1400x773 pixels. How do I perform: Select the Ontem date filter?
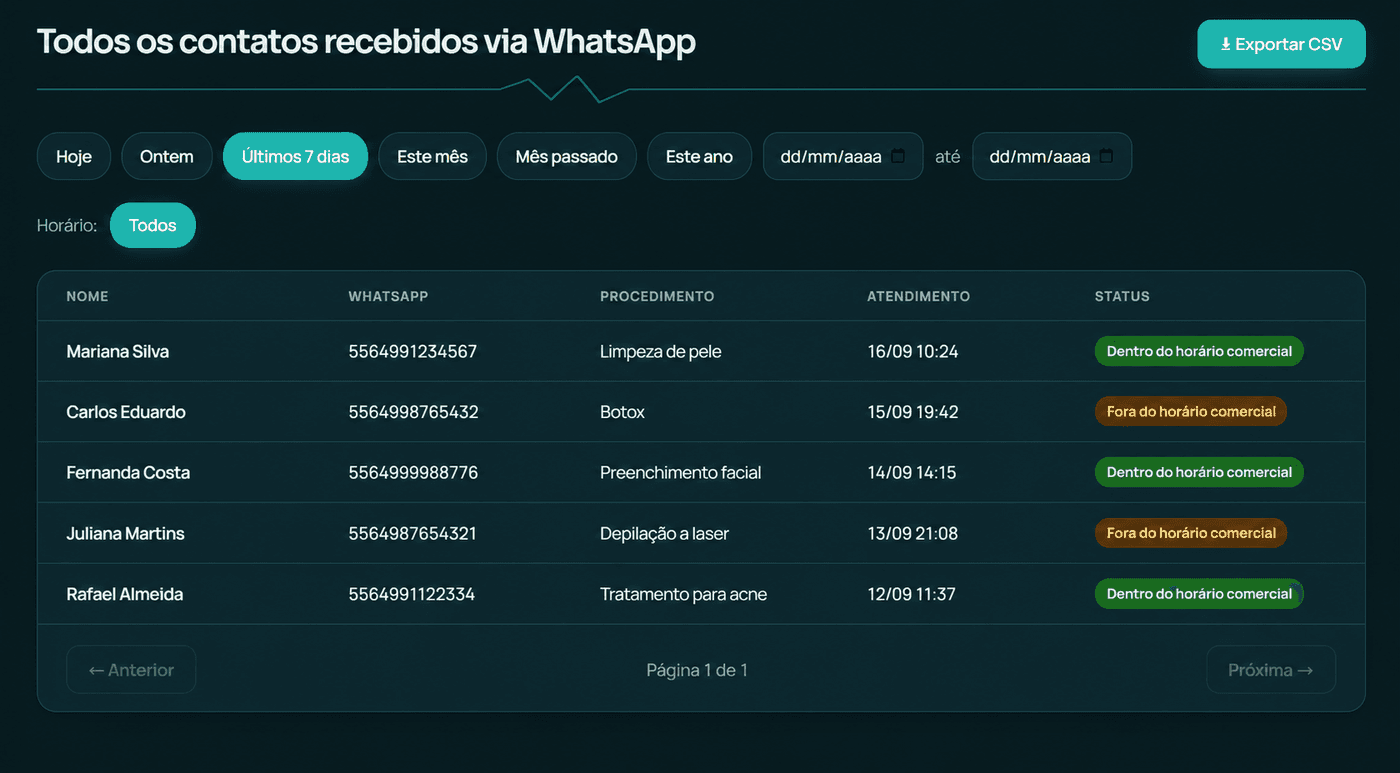click(167, 156)
